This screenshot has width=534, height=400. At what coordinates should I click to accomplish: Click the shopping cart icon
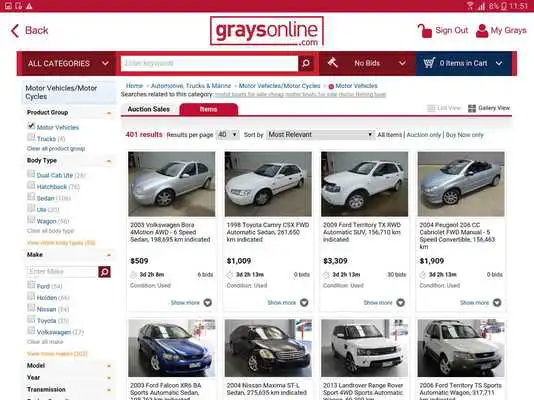click(x=429, y=63)
